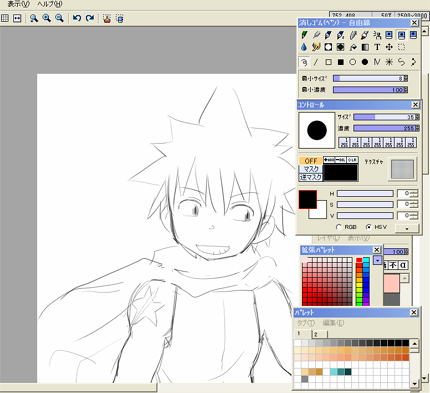Enable マスク mask mode
Viewport: 430px width, 393px height.
pyautogui.click(x=310, y=169)
